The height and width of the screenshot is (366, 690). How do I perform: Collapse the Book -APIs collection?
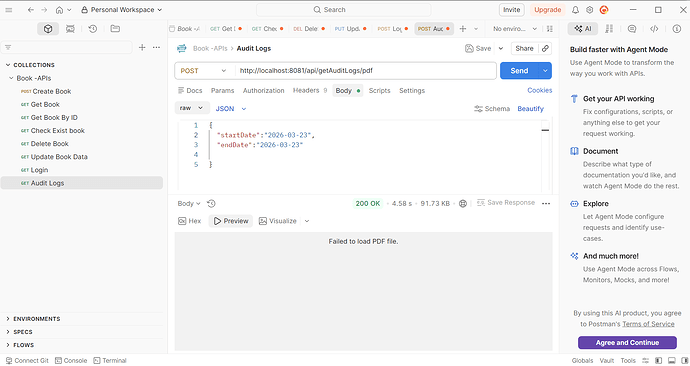11,78
